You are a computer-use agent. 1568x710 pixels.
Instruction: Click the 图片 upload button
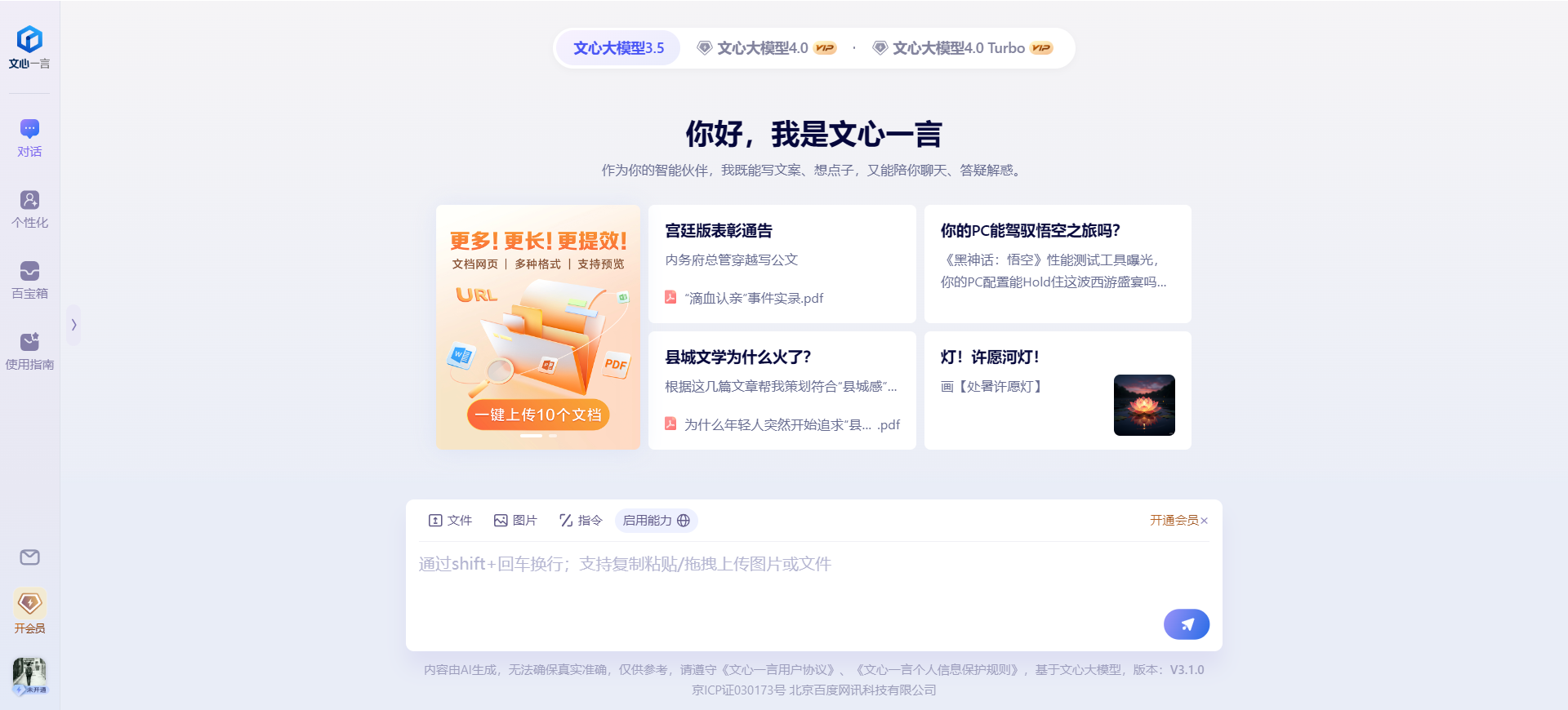click(515, 520)
